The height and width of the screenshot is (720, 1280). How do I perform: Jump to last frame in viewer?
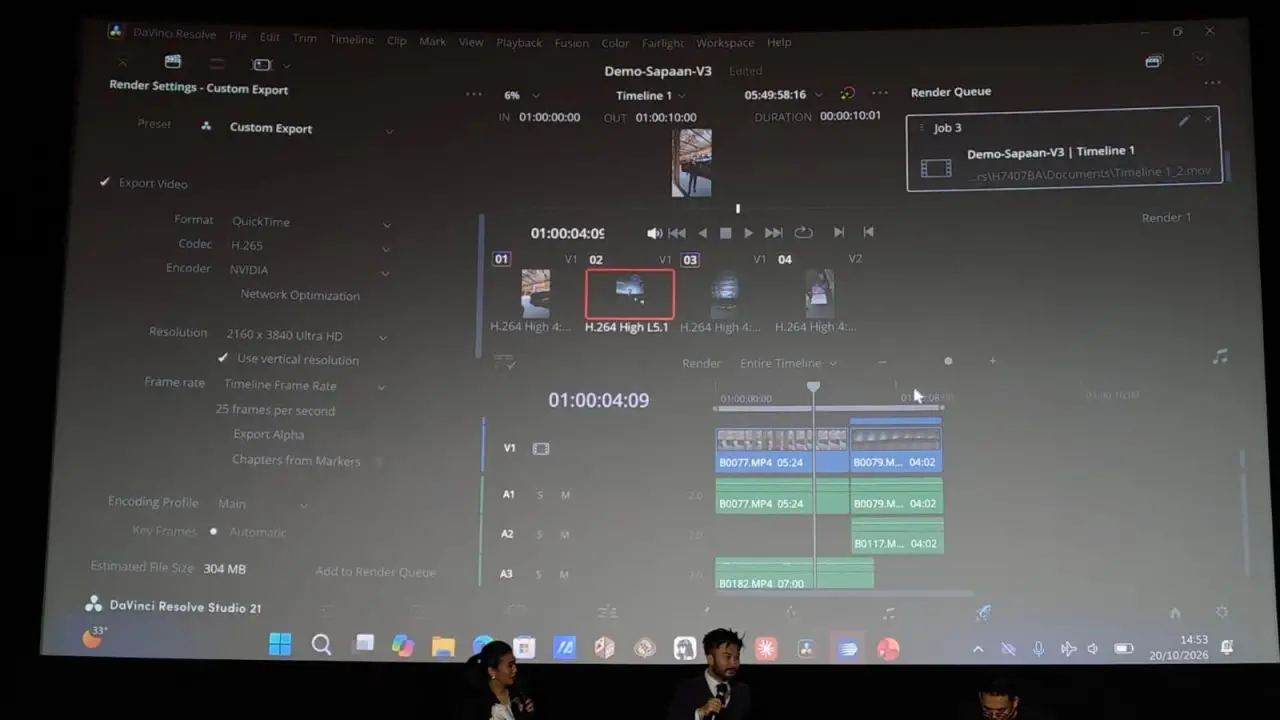pyautogui.click(x=773, y=233)
